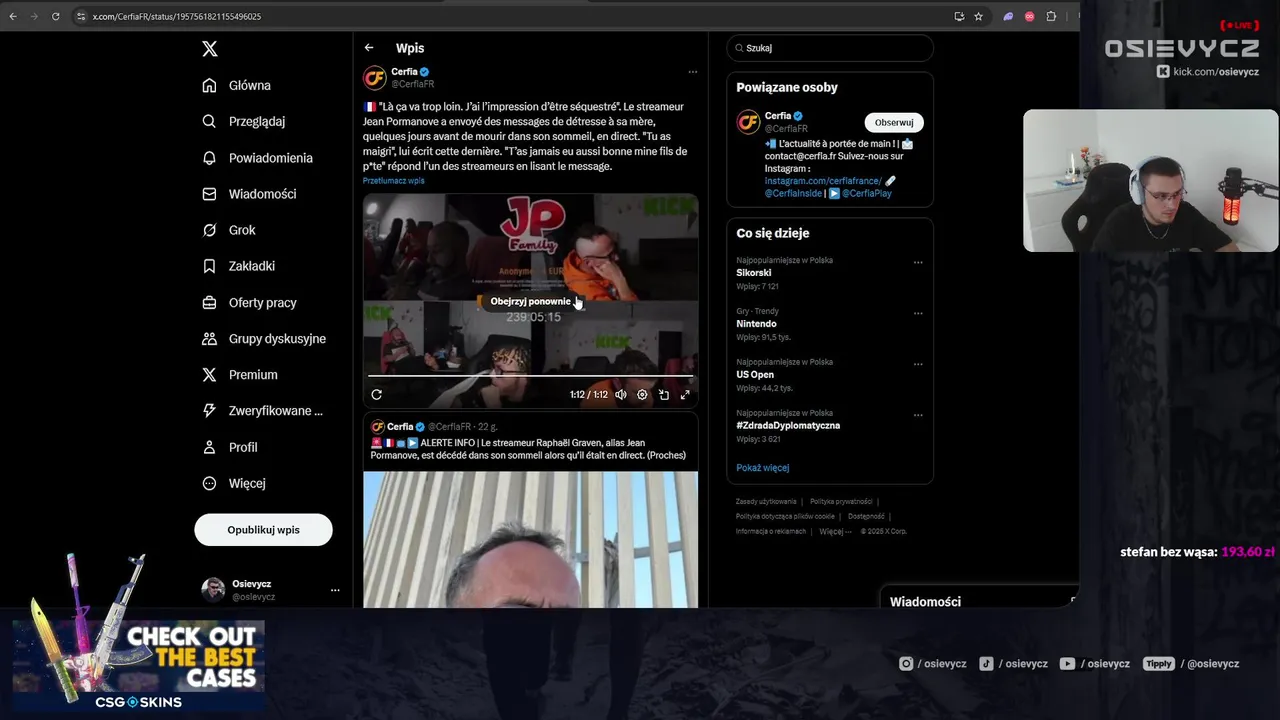The height and width of the screenshot is (720, 1280).
Task: Open #ZdradaDyplomatyczna trend
Action: [x=788, y=426]
